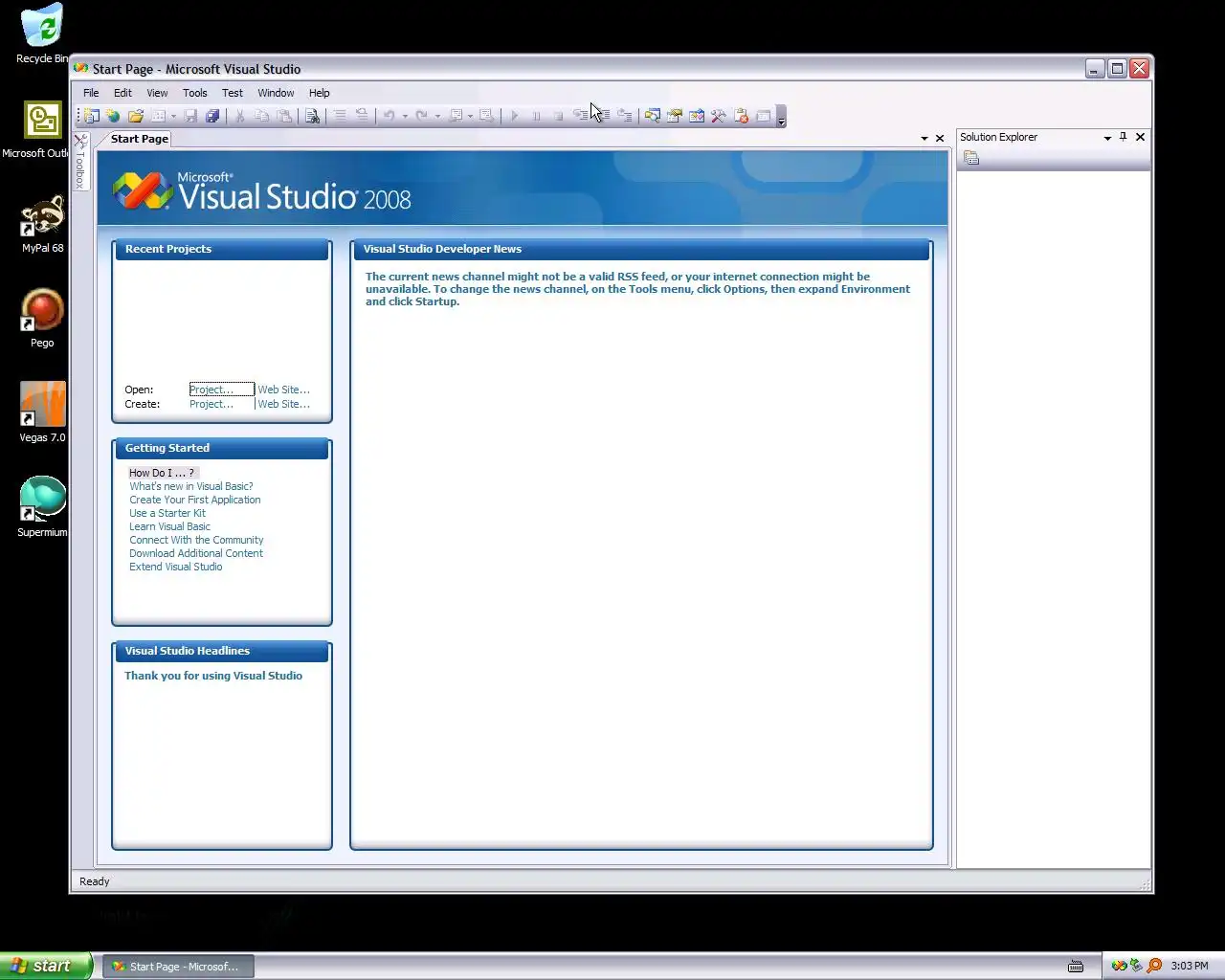Open the View menu
This screenshot has height=980, width=1225.
[x=157, y=93]
